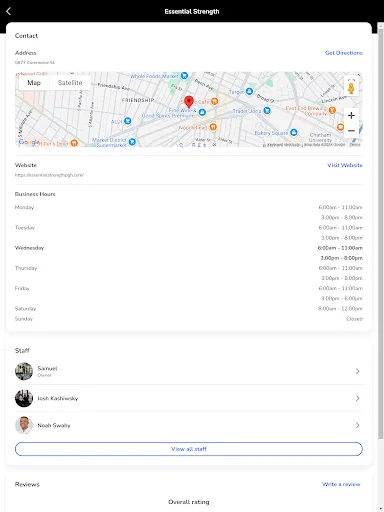
Task: Open the Visit Website link
Action: pos(345,165)
